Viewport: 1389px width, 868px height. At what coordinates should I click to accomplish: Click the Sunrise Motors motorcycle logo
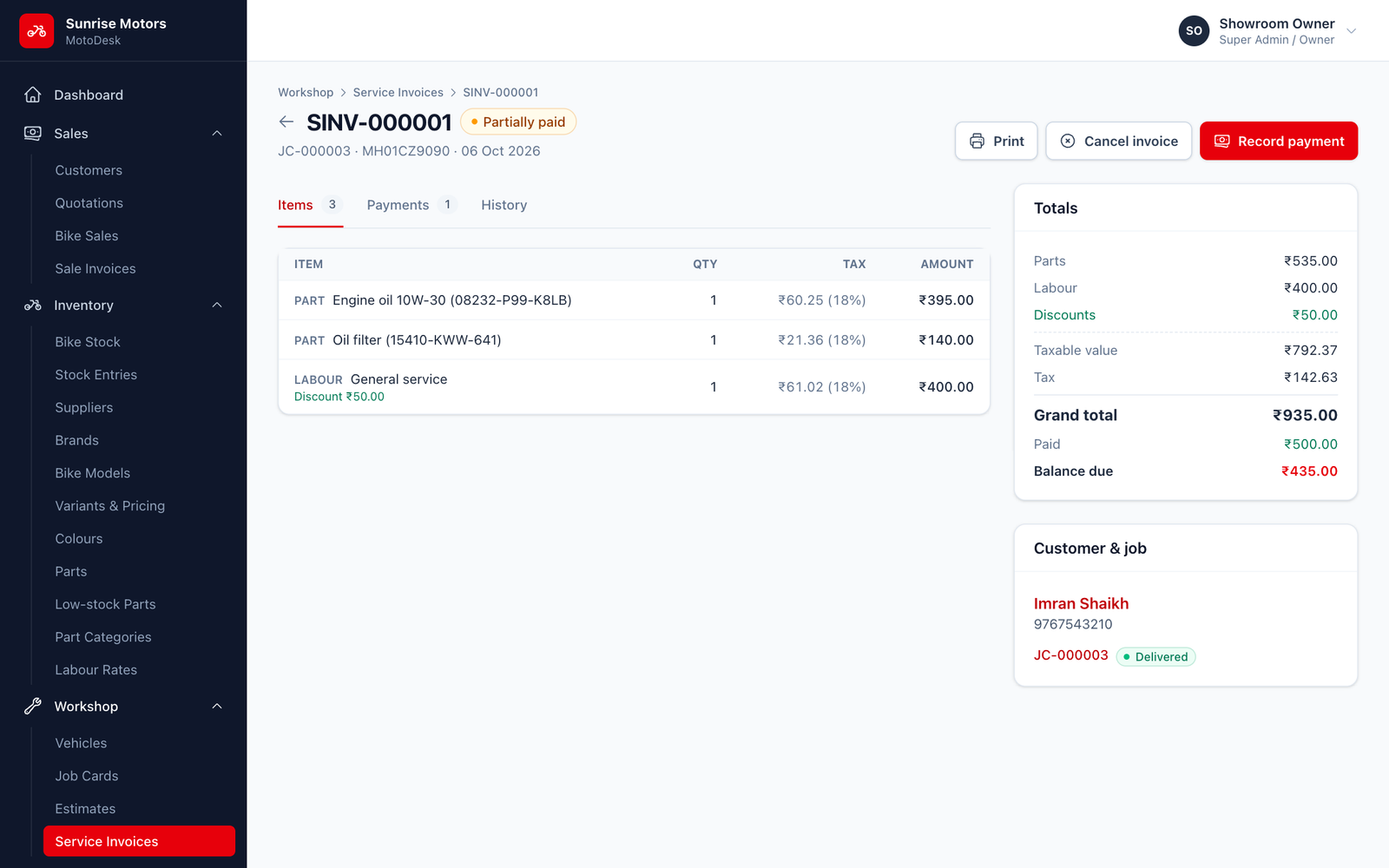36,31
